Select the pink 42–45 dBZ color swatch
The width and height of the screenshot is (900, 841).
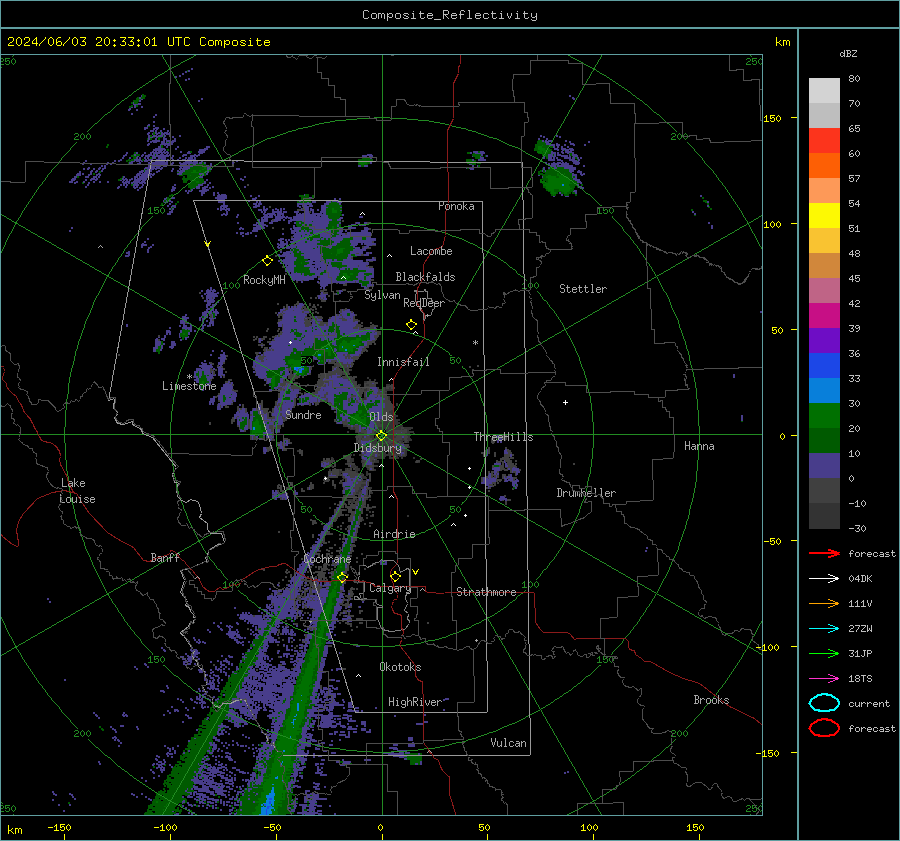click(x=824, y=291)
